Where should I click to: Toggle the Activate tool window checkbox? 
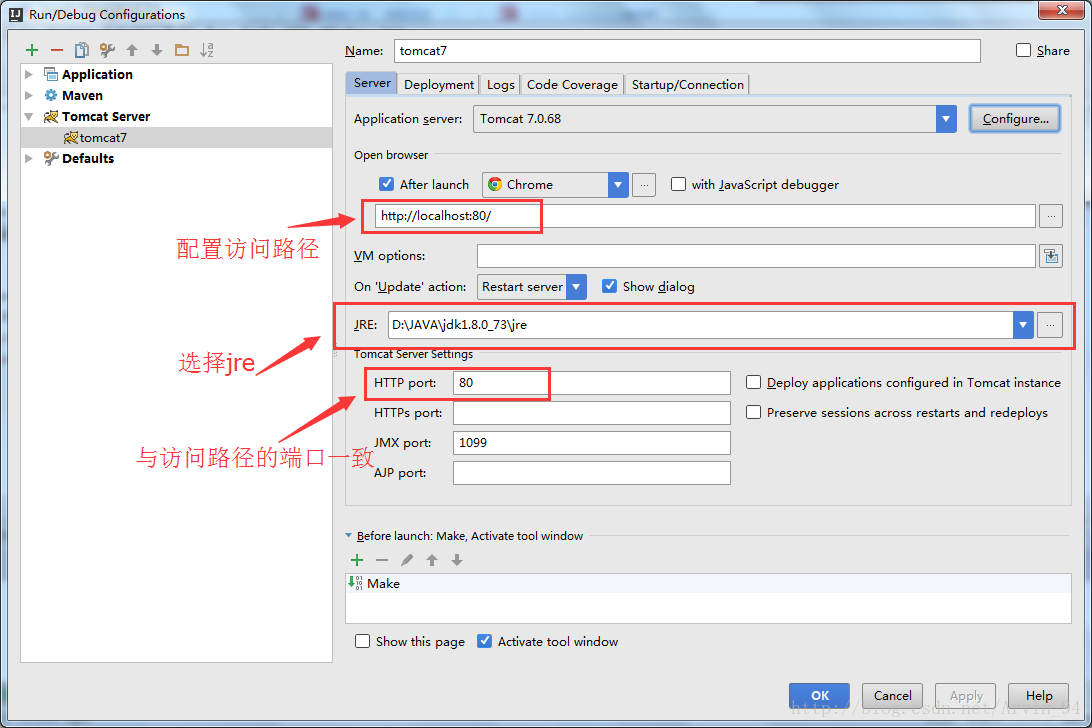click(484, 641)
